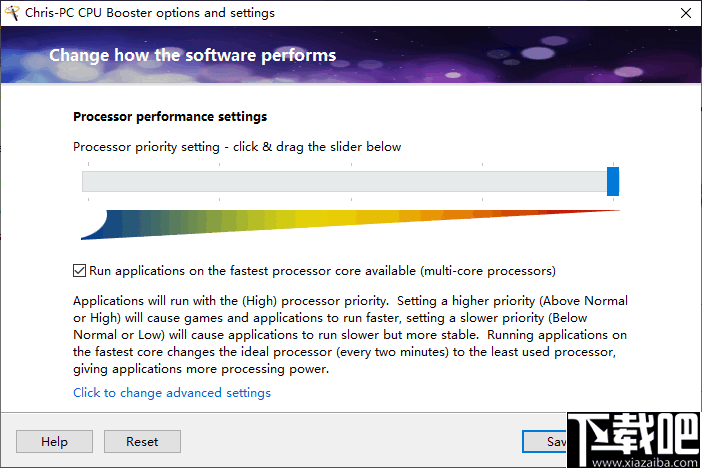Click the partially hidden Save button
This screenshot has width=702, height=468.
tap(545, 441)
